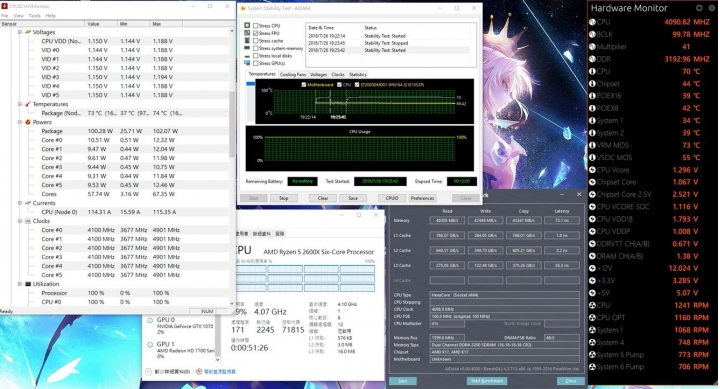Click the DDR row icon in Hardware Monitor

592,59
